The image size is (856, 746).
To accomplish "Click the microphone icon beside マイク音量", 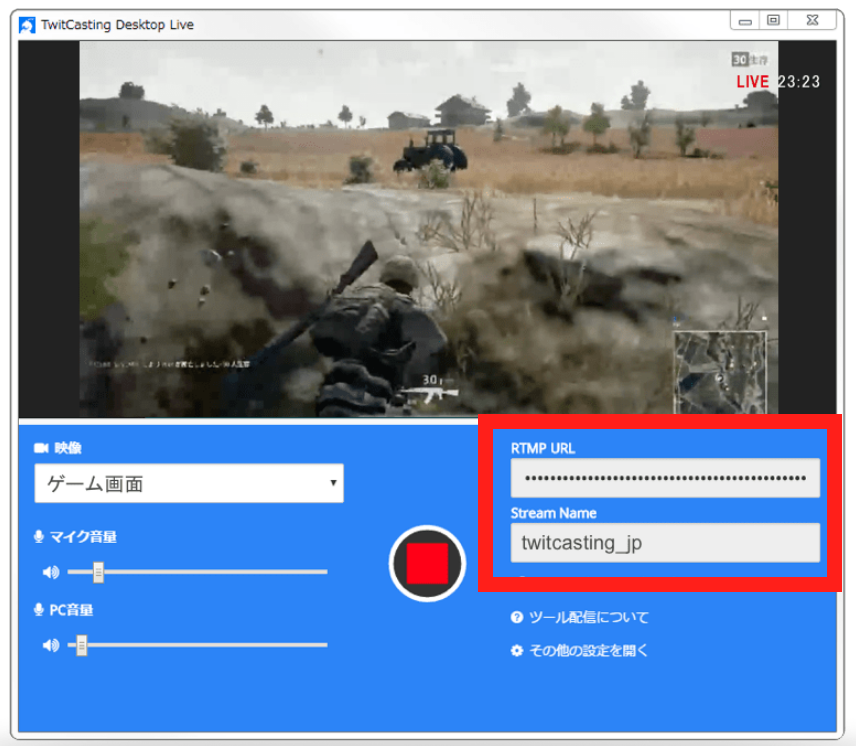I will tap(39, 537).
